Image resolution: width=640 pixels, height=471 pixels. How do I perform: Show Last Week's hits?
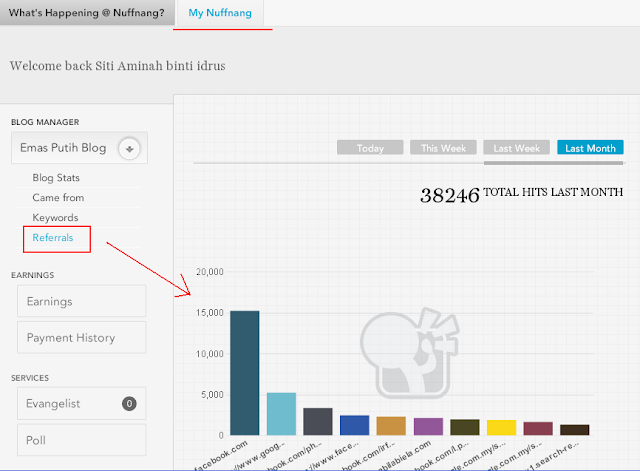(516, 148)
